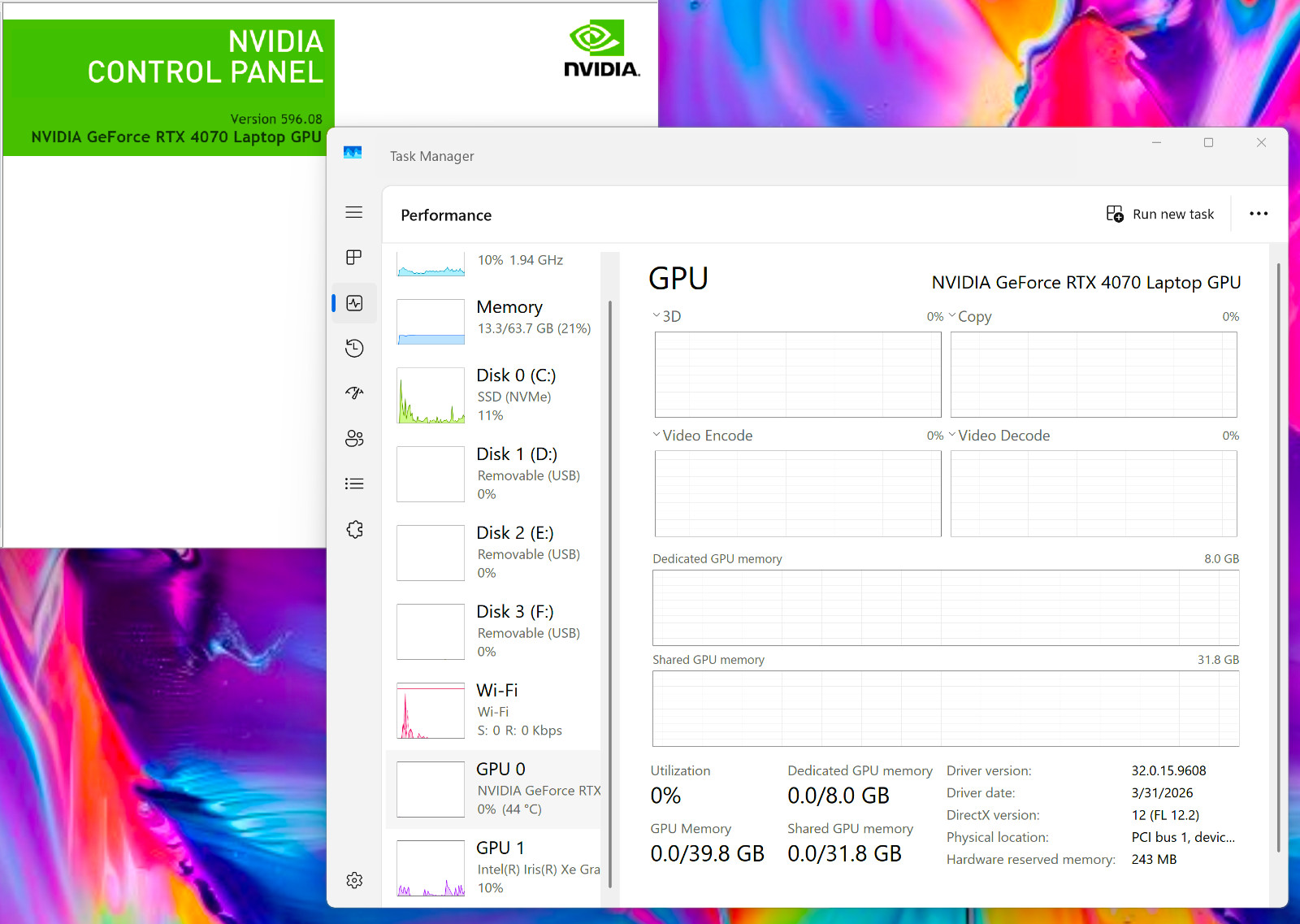Click the Copy engine usage graph
This screenshot has height=924, width=1300.
(1094, 375)
